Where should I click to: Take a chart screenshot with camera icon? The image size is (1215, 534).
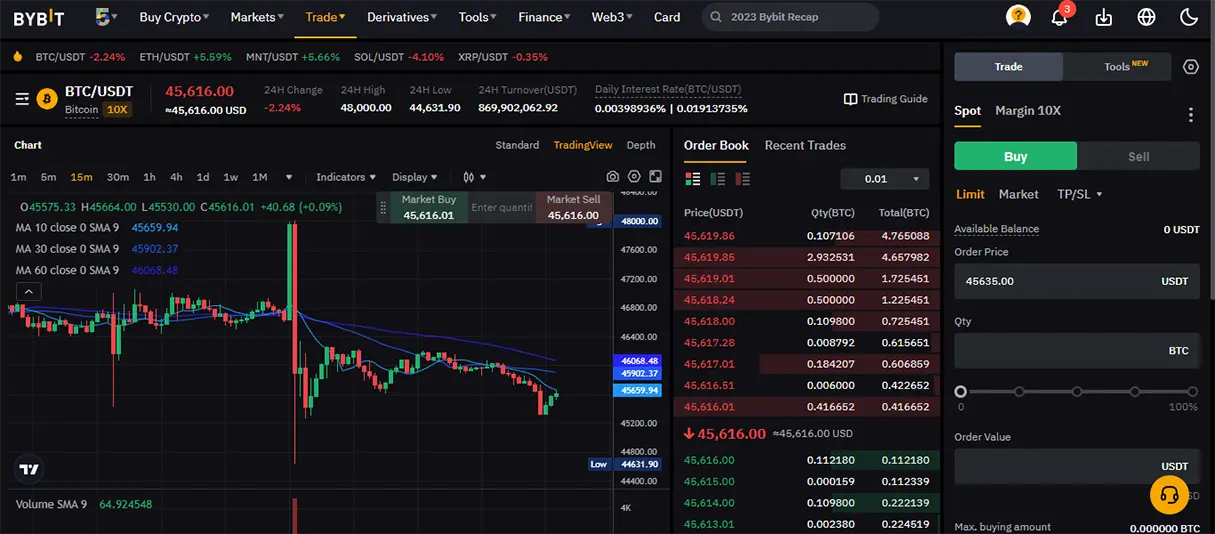(613, 177)
